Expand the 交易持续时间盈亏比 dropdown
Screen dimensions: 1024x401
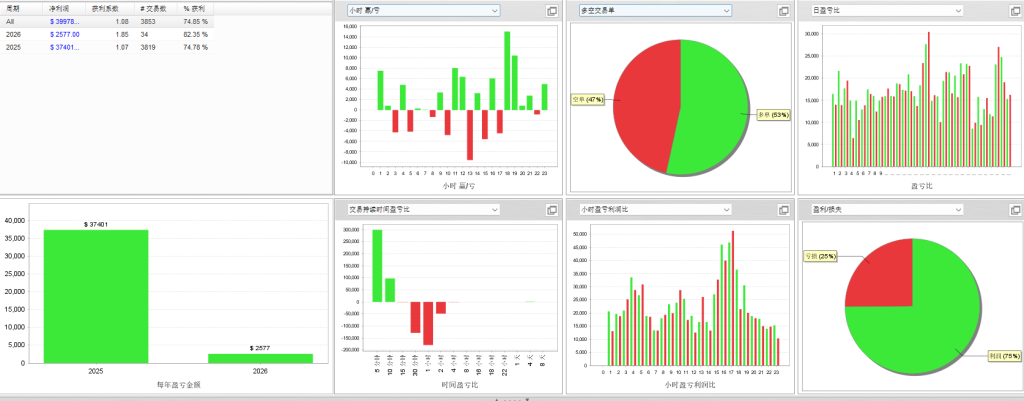pyautogui.click(x=494, y=209)
